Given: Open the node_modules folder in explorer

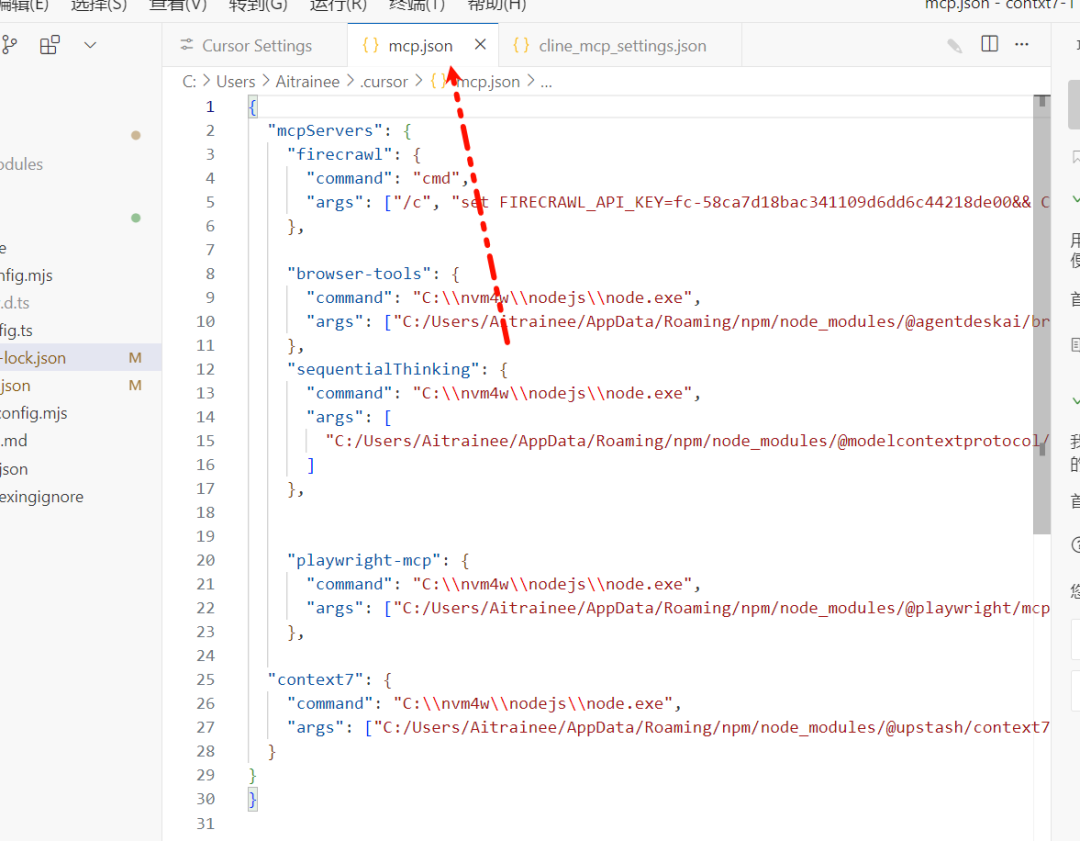Looking at the screenshot, I should point(20,164).
